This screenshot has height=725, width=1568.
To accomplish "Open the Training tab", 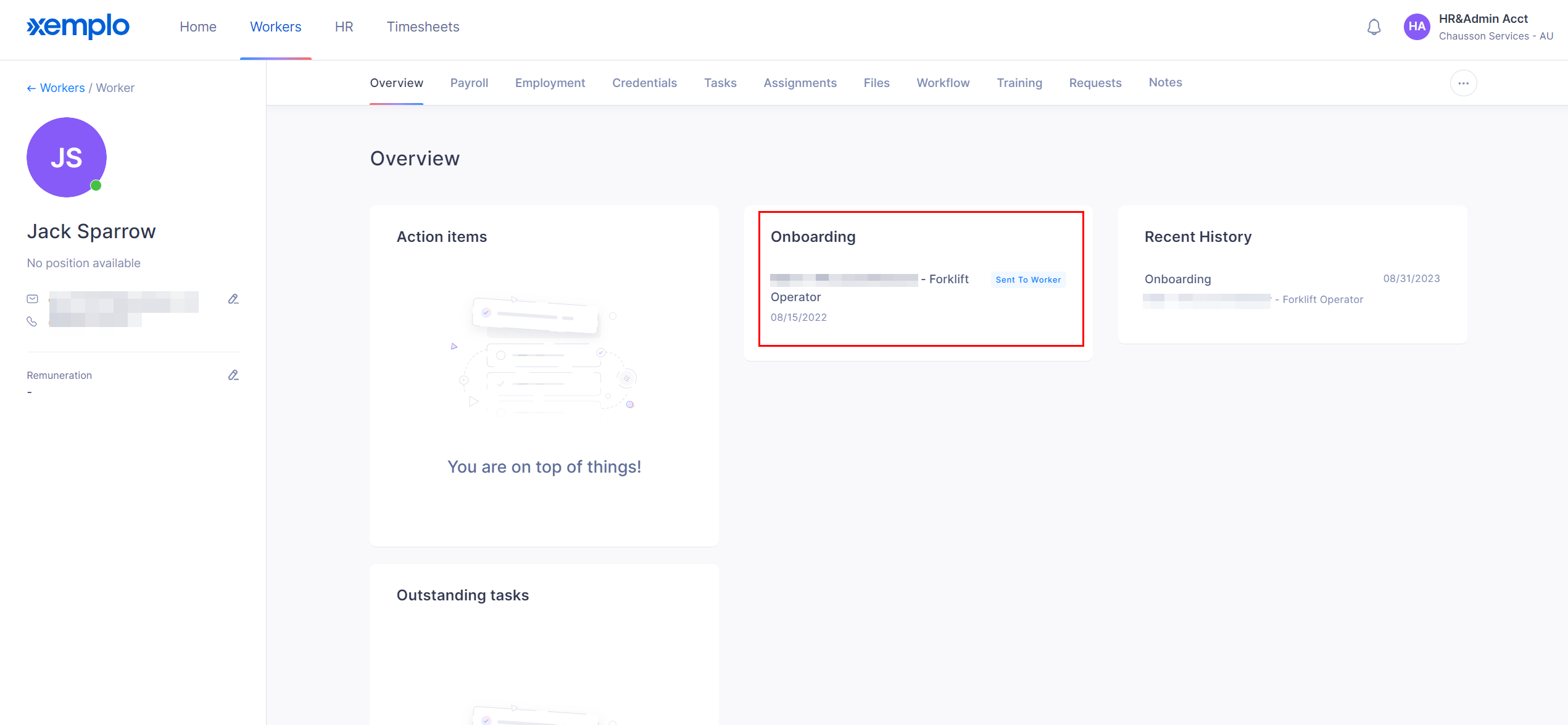I will [x=1019, y=83].
